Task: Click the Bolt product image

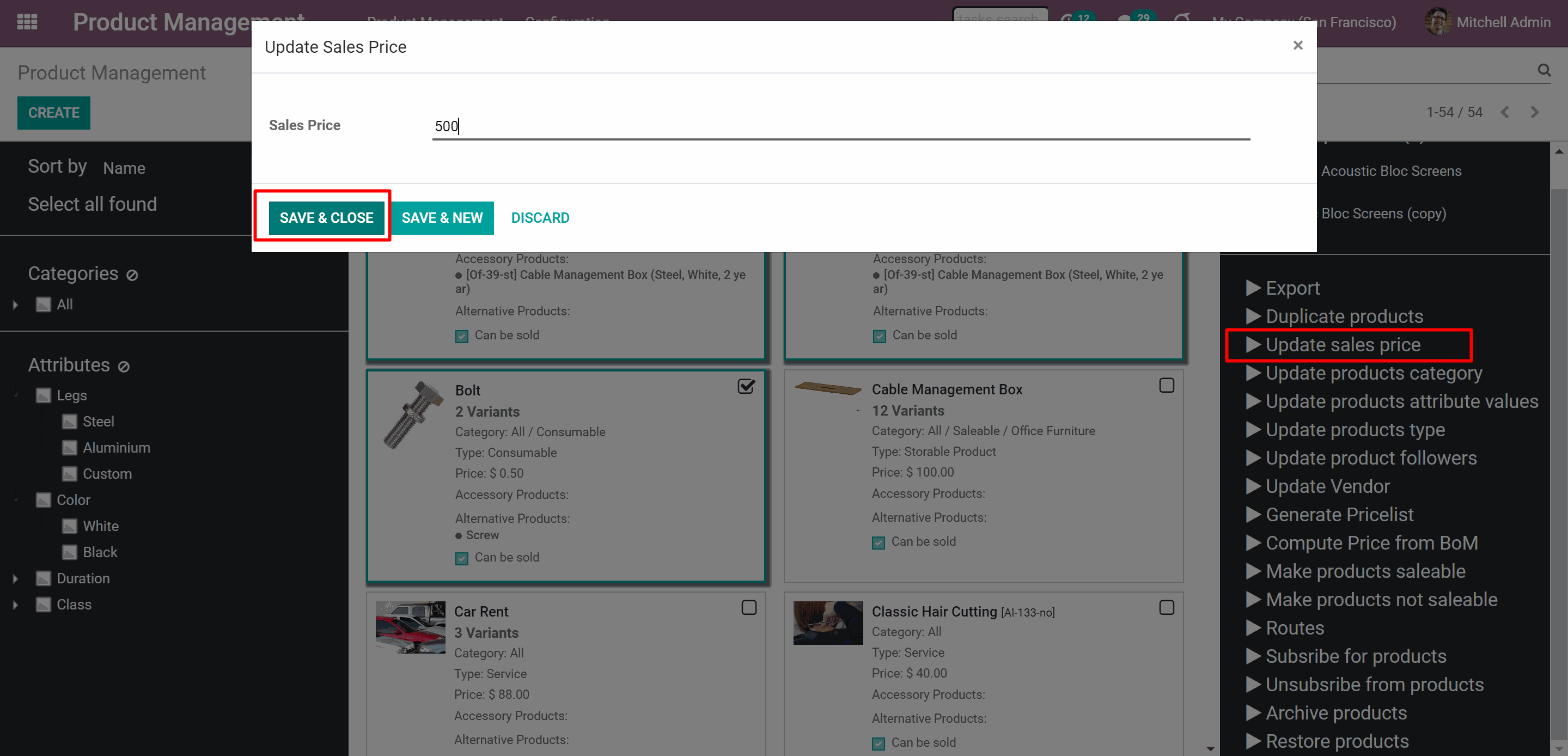Action: [x=413, y=416]
